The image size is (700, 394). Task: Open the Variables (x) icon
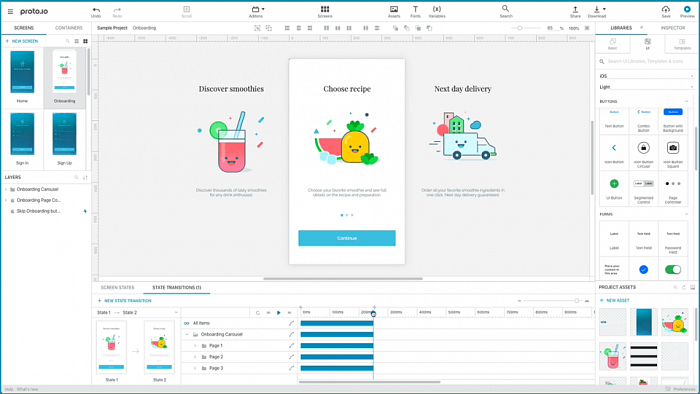437,9
